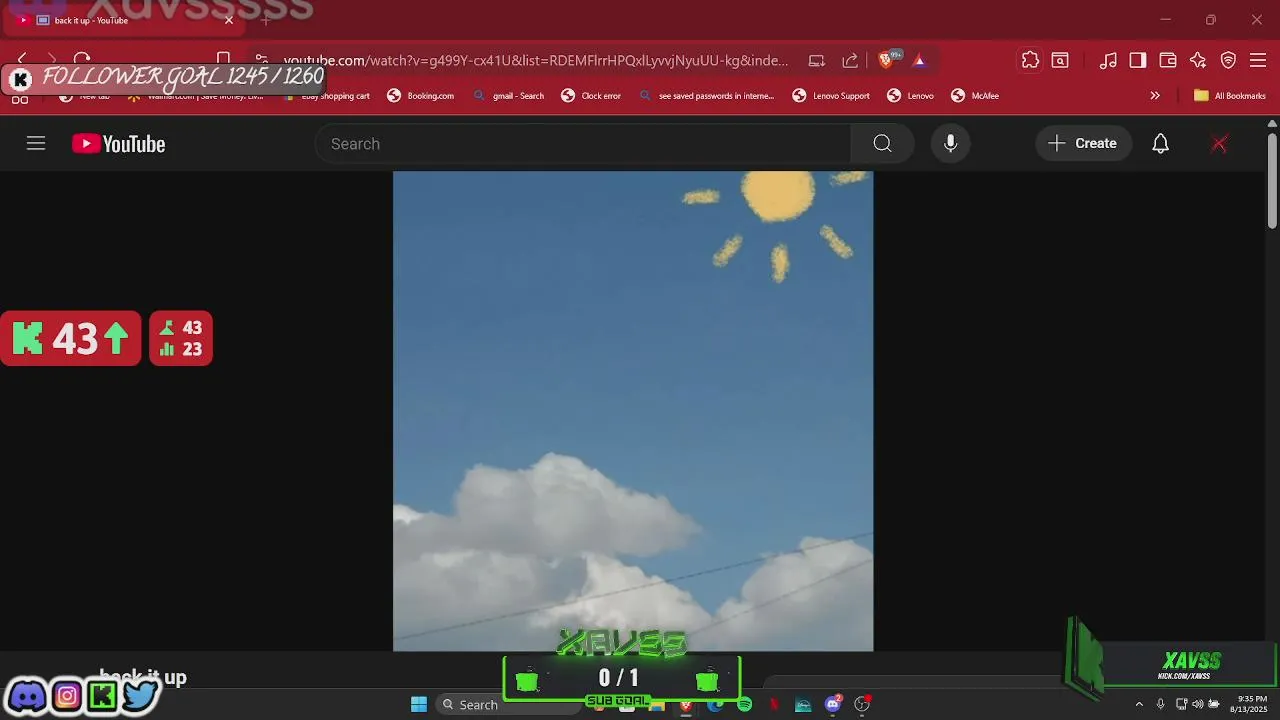
Task: Open Discord from the taskbar
Action: coord(833,704)
